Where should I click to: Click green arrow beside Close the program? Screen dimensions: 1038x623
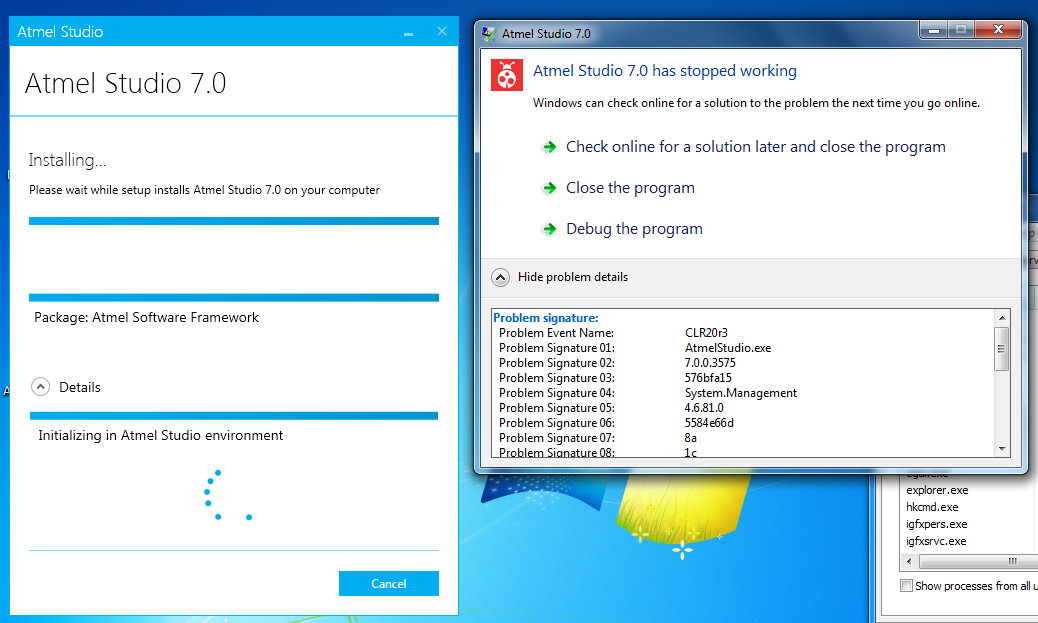[549, 188]
